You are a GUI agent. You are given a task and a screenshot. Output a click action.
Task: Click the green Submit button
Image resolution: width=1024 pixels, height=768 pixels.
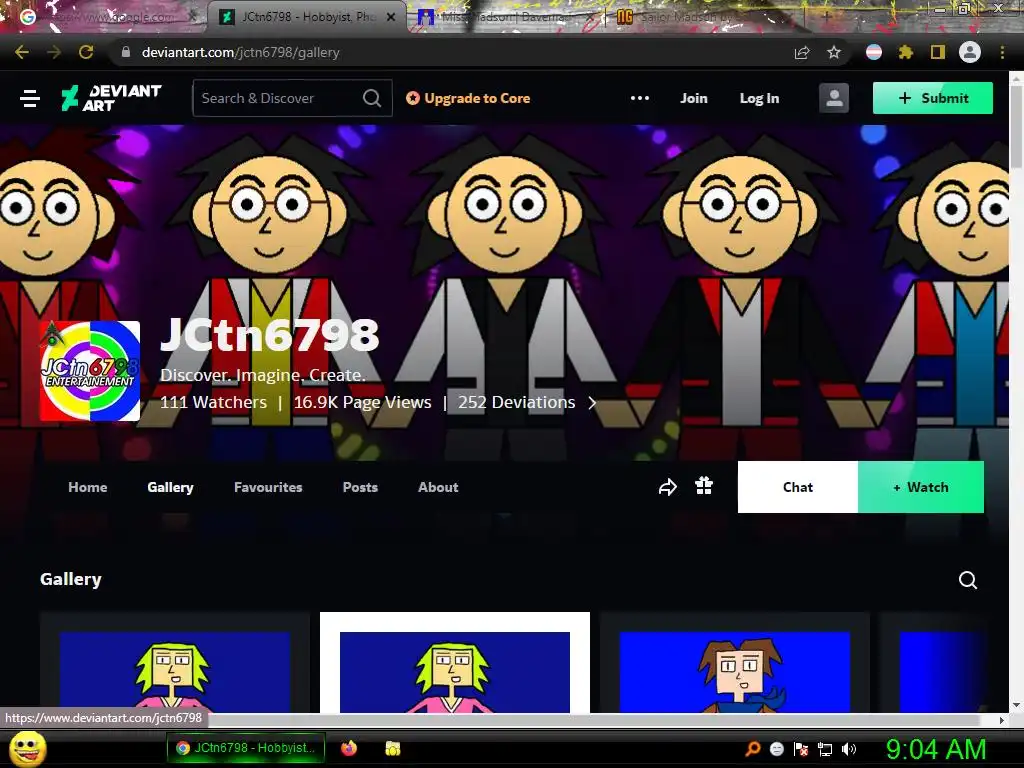(x=933, y=98)
